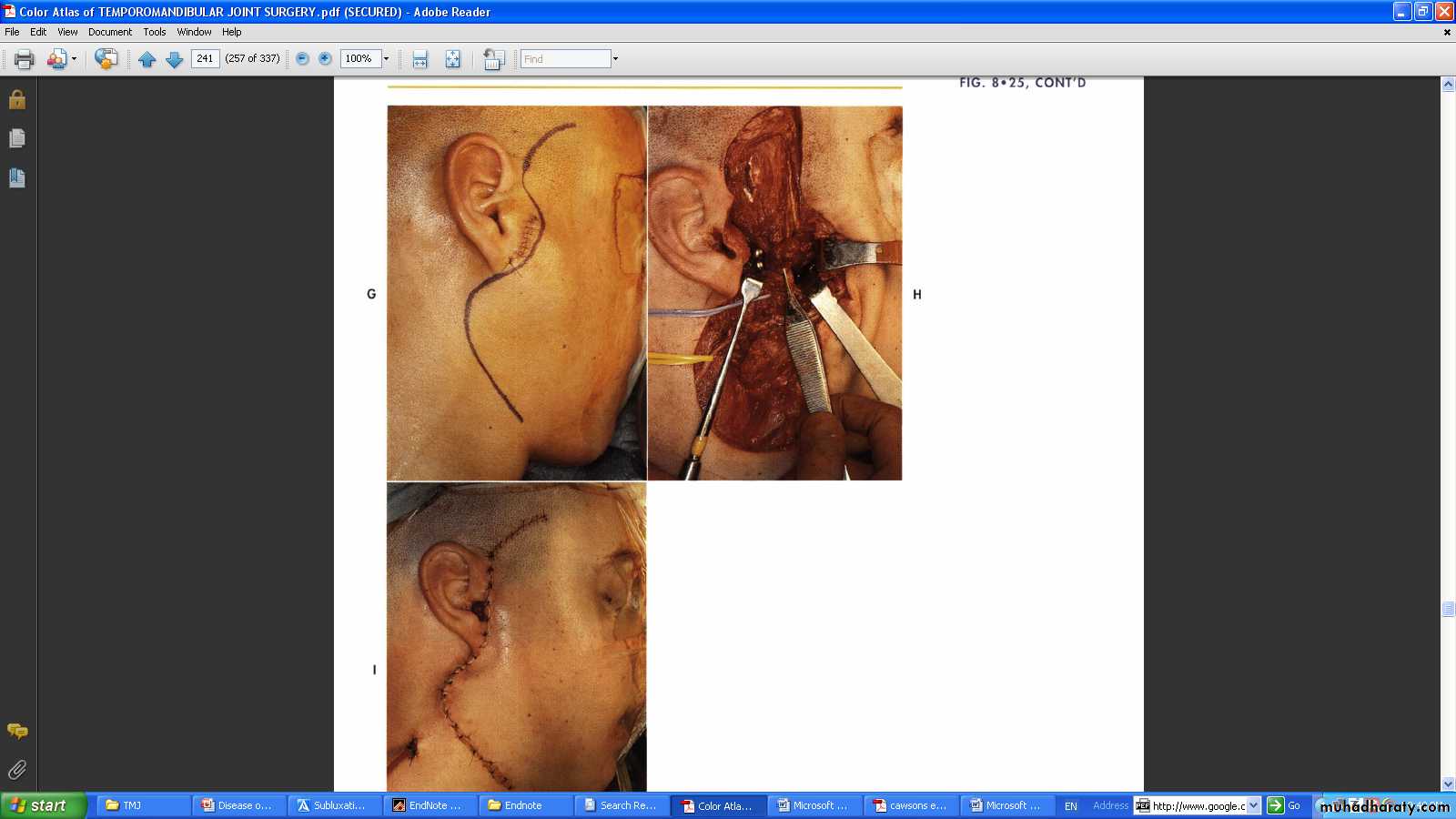Go to previous page with up arrow
Viewport: 1456px width, 819px height.
147,59
